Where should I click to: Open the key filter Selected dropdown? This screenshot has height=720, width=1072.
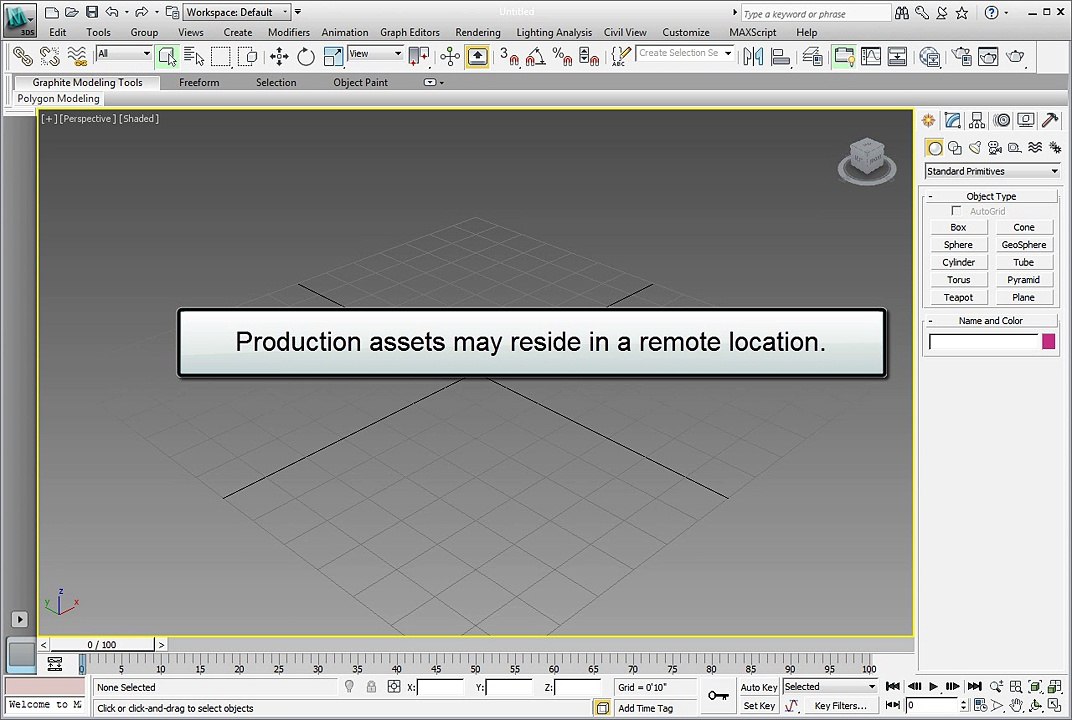point(830,686)
